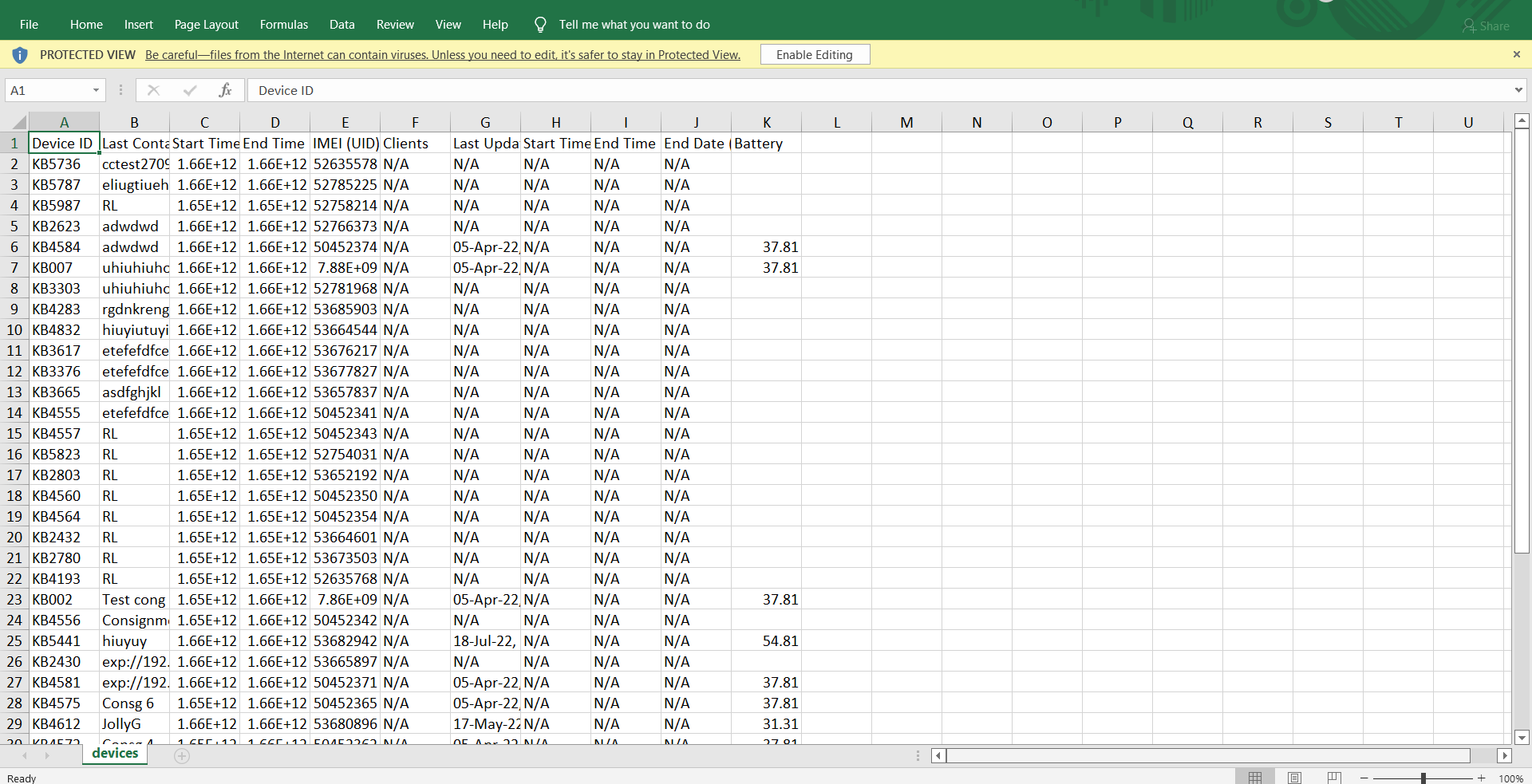1532x784 pixels.
Task: Click the cell with cctest2709 contact
Action: (134, 164)
